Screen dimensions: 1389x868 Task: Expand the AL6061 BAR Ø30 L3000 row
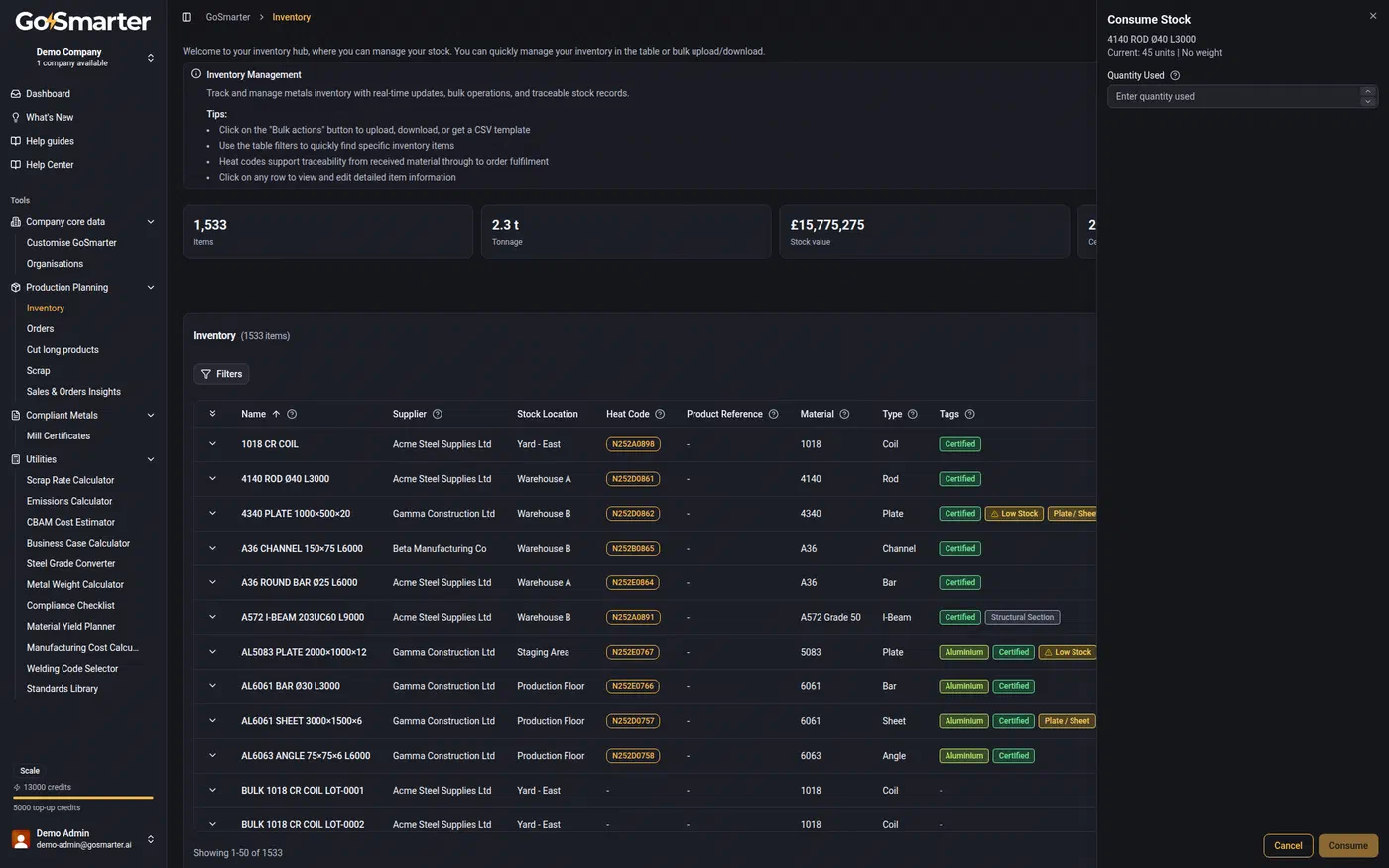[x=212, y=686]
